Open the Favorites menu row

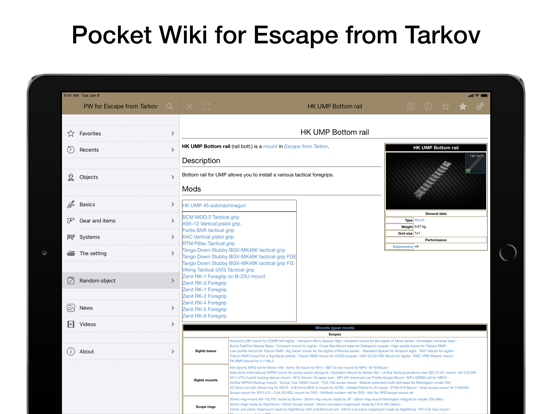click(121, 133)
